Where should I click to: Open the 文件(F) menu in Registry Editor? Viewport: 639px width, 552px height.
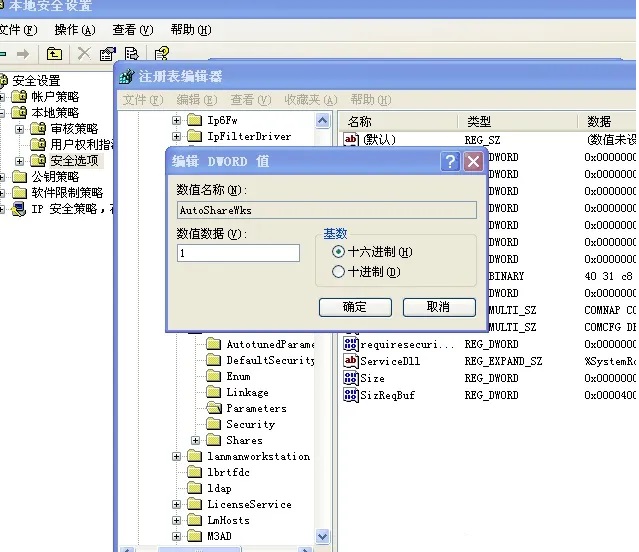(x=143, y=100)
